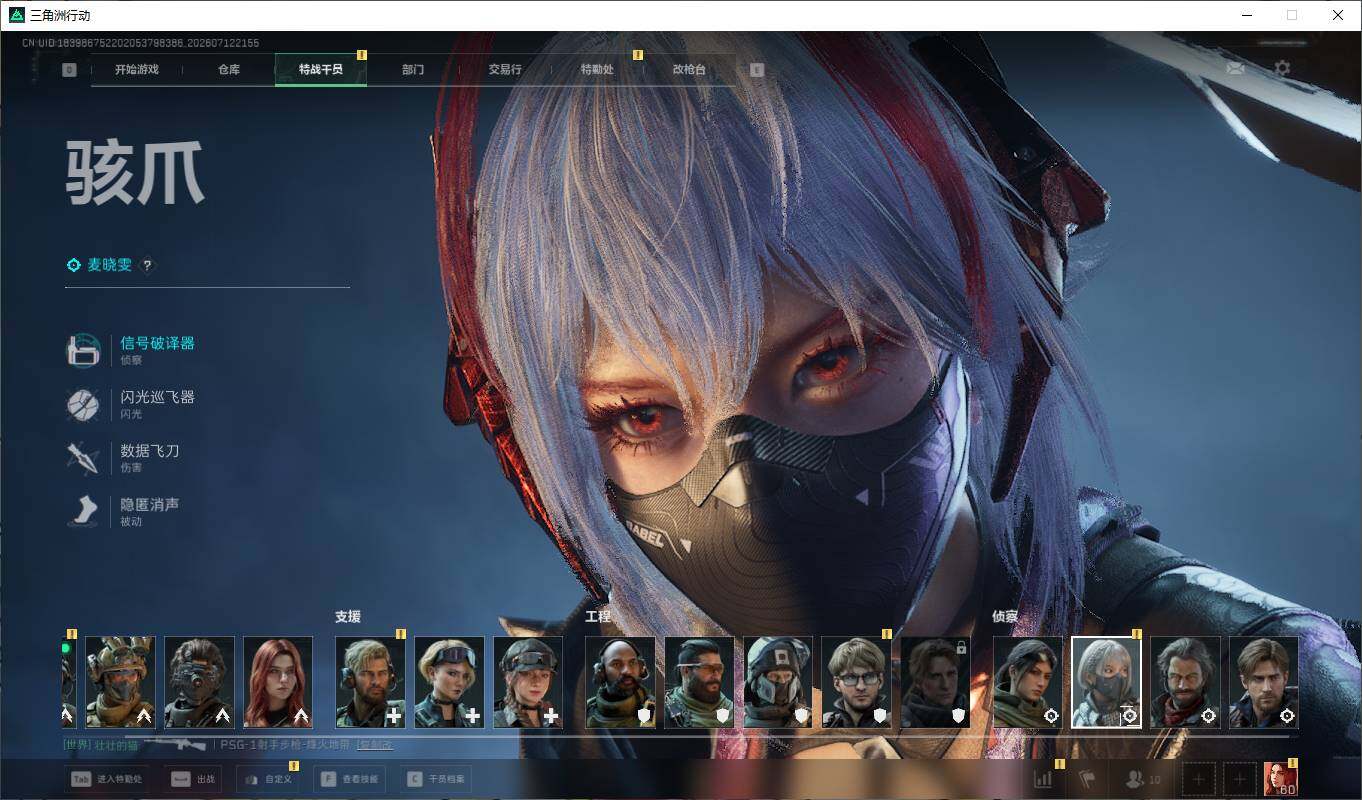This screenshot has height=800, width=1362.
Task: Click the 查看技能 button
Action: (350, 779)
